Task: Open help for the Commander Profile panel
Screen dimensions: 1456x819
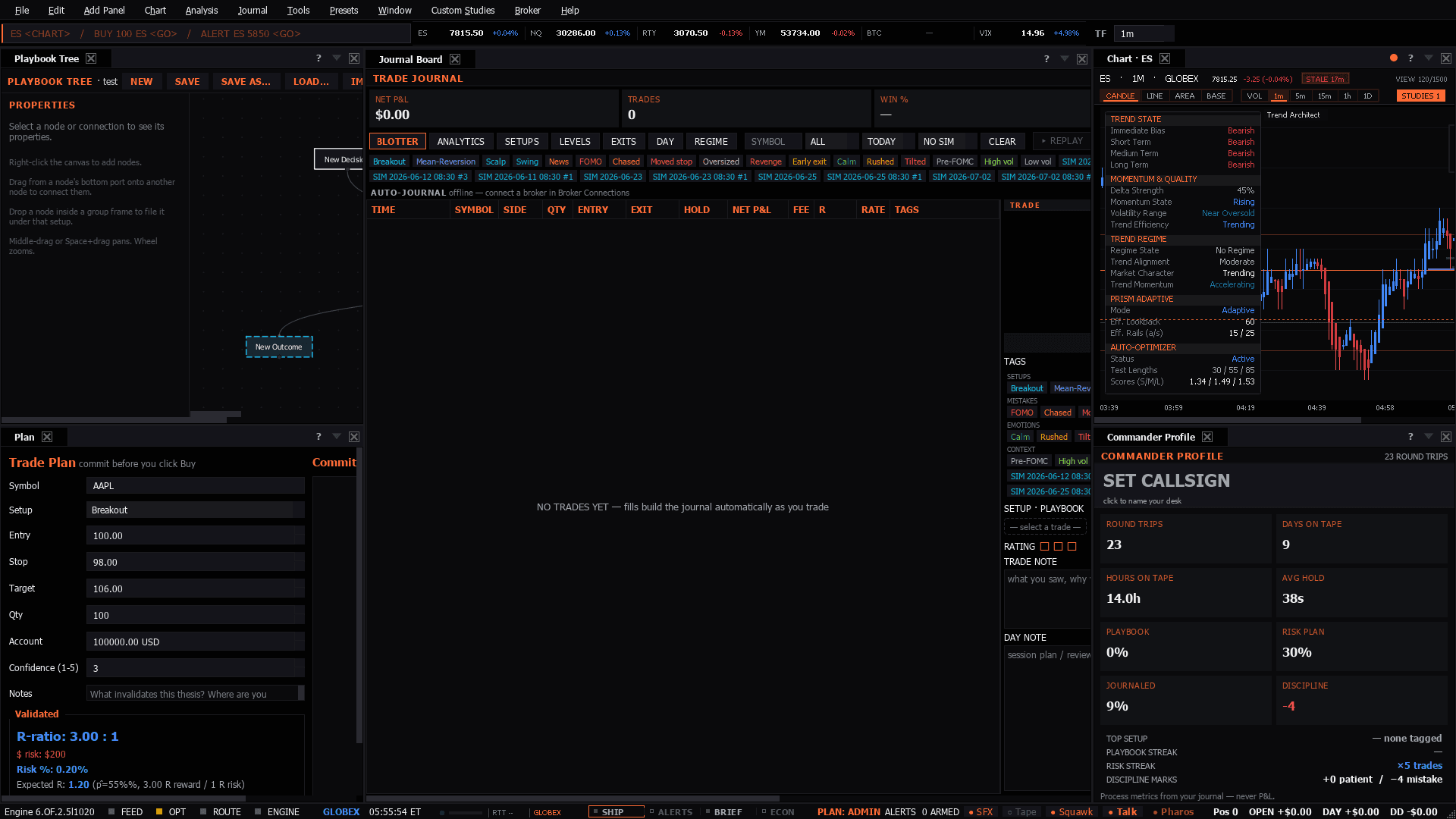Action: click(1410, 437)
